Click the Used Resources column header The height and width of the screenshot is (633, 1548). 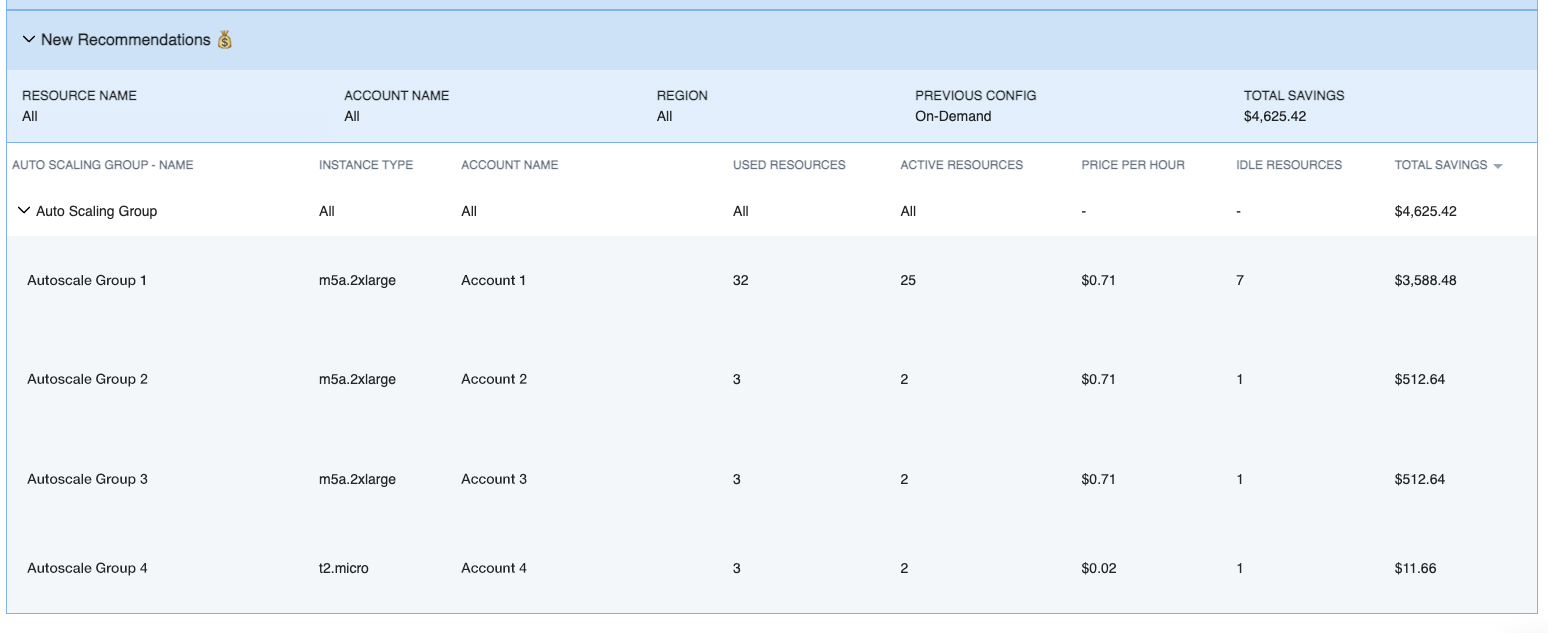click(789, 165)
